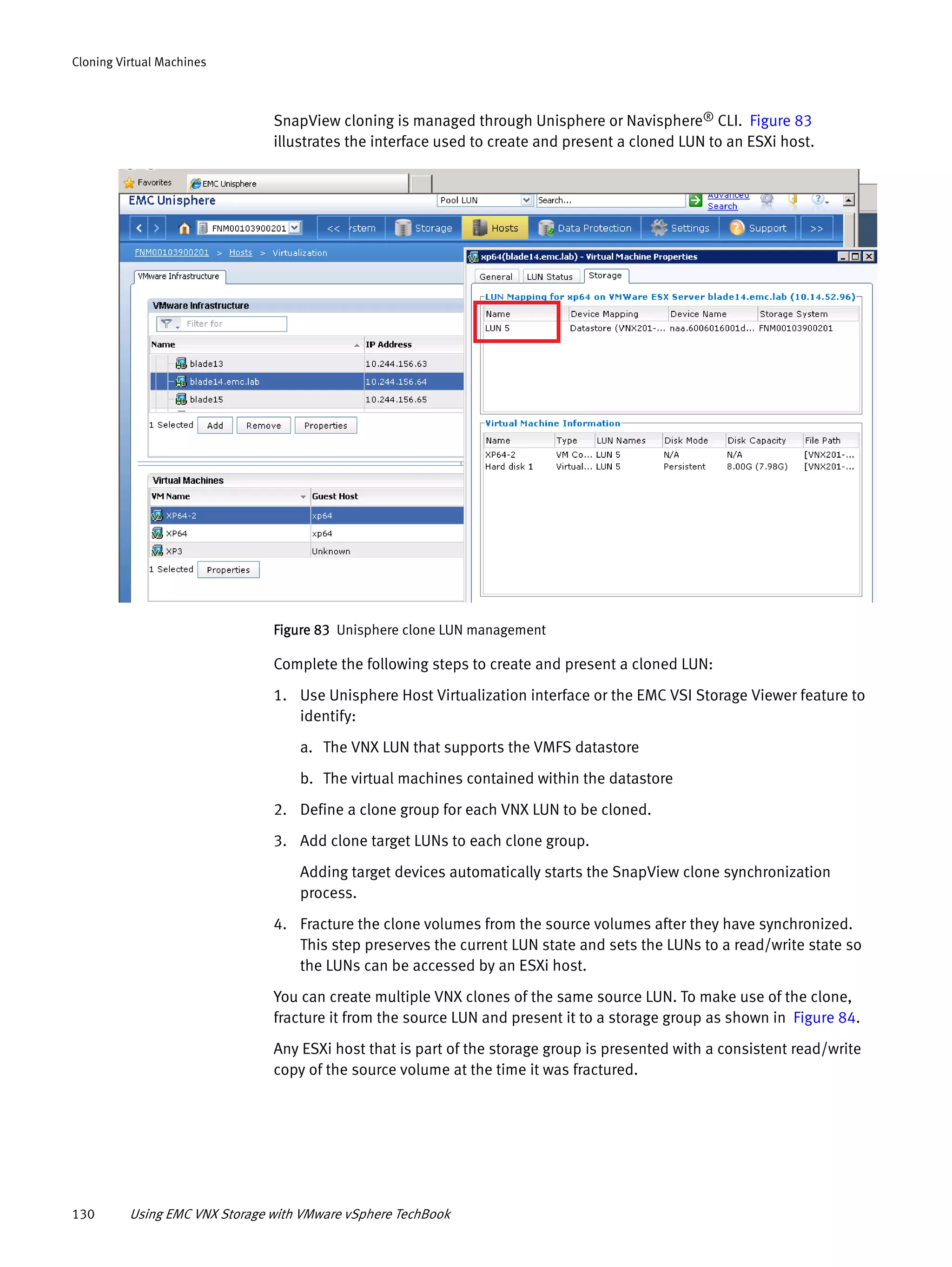
Task: Click the Support question icon
Action: point(737,228)
